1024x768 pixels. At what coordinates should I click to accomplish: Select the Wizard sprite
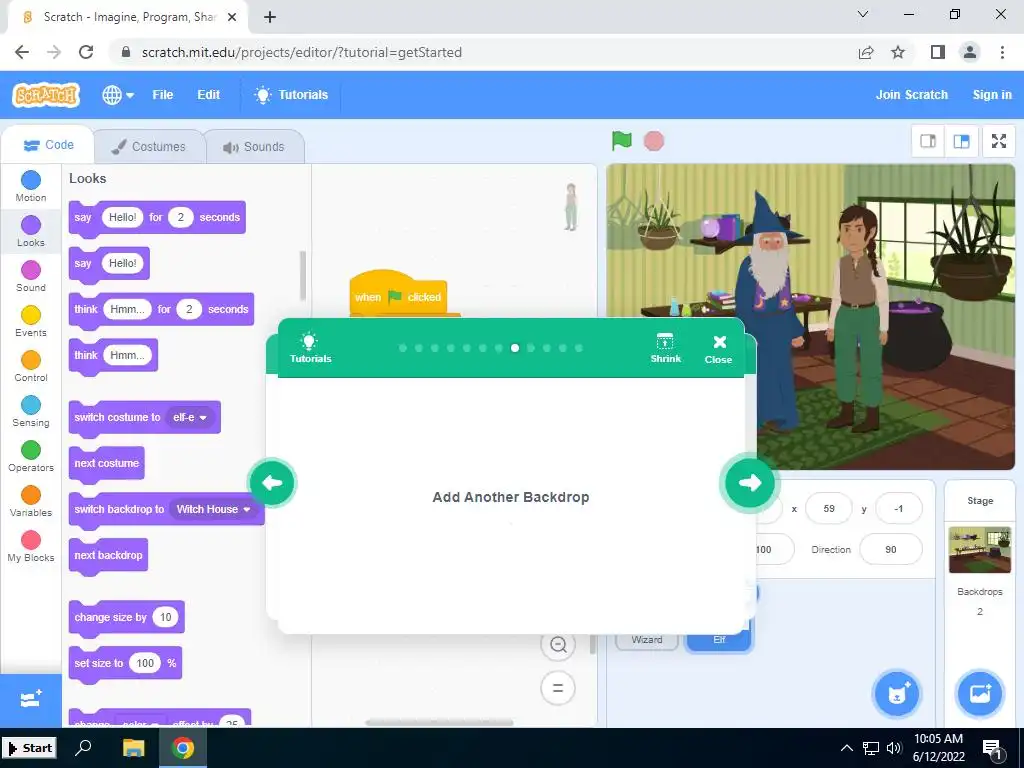point(647,640)
